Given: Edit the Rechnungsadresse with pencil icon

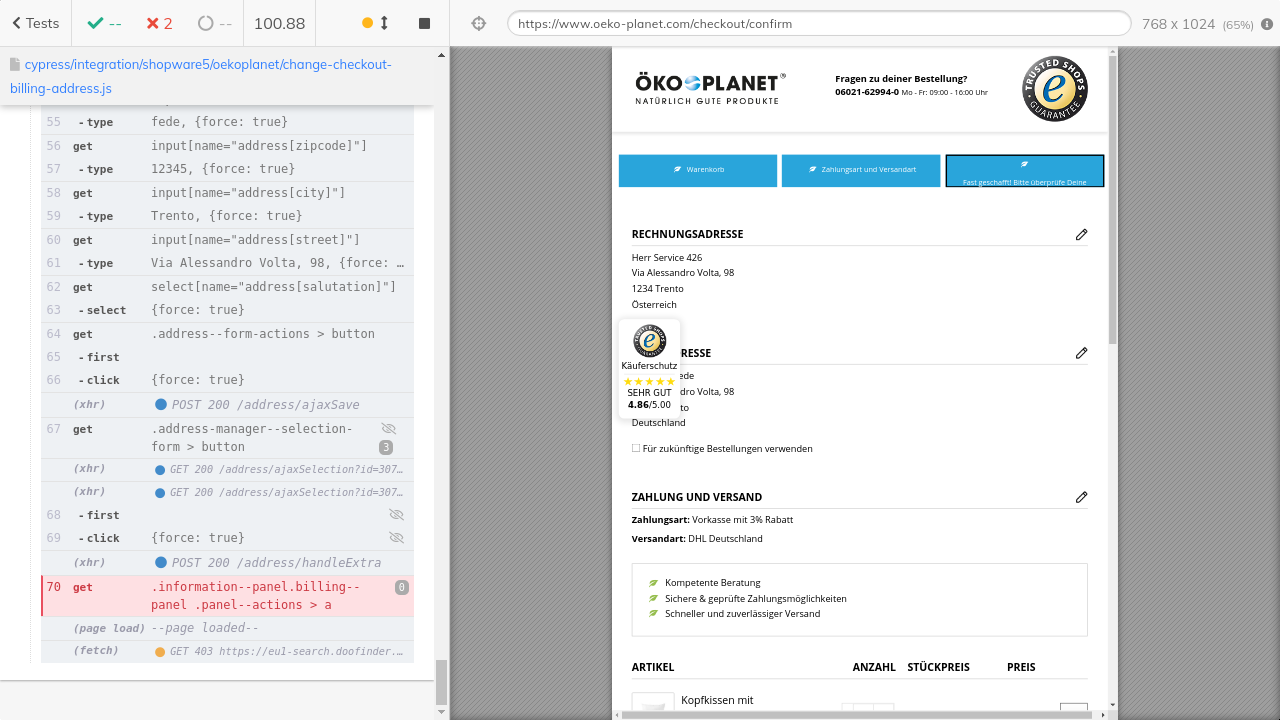Looking at the screenshot, I should [1081, 234].
